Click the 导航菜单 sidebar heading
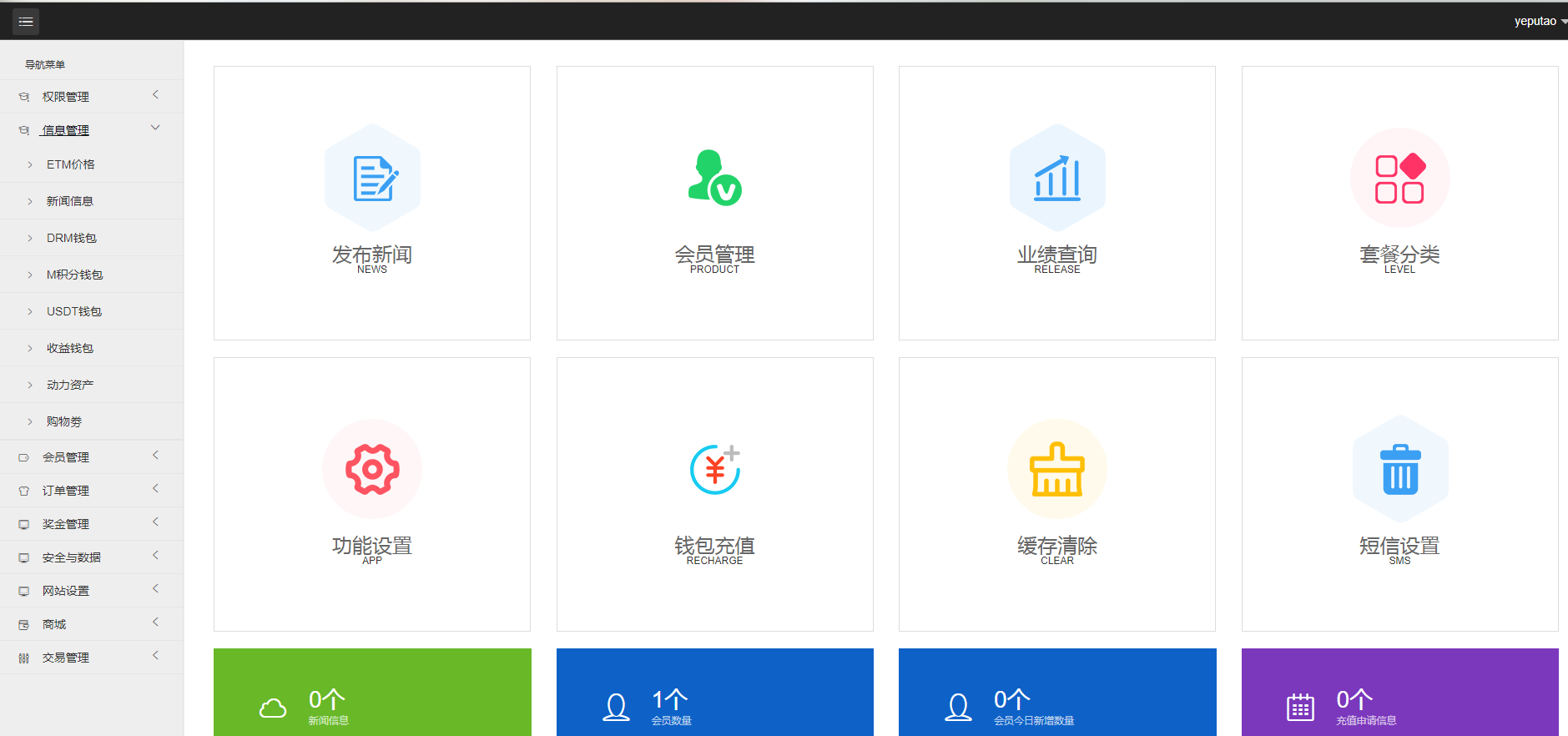 (x=45, y=64)
